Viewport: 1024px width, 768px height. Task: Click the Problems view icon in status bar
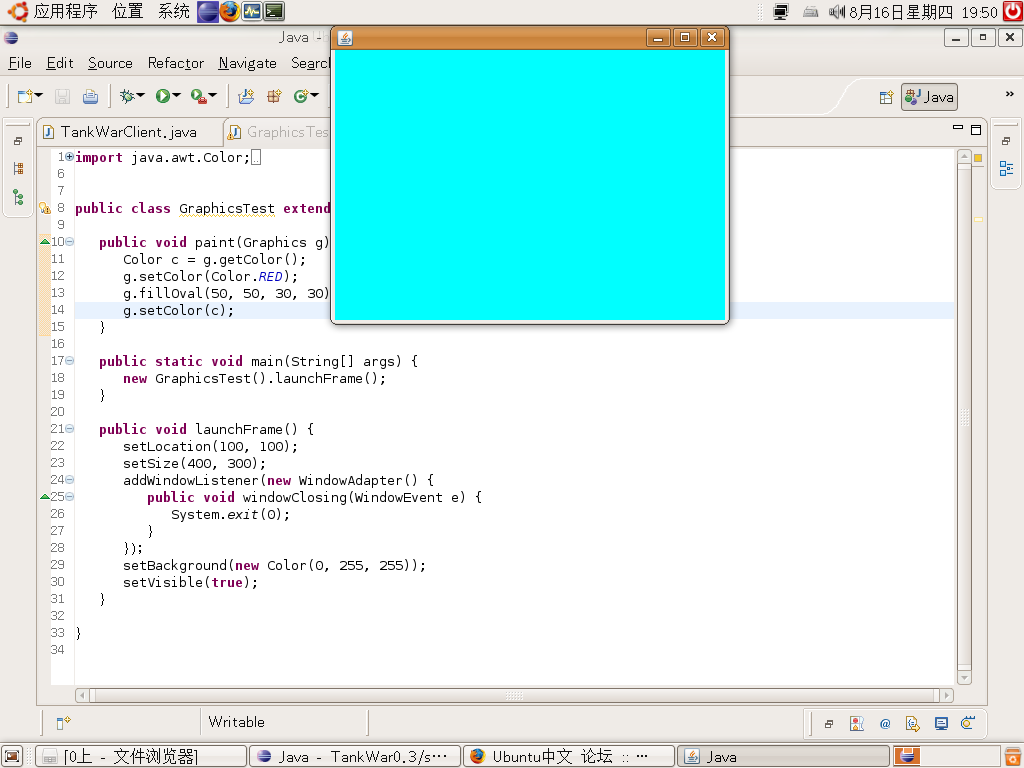(857, 724)
